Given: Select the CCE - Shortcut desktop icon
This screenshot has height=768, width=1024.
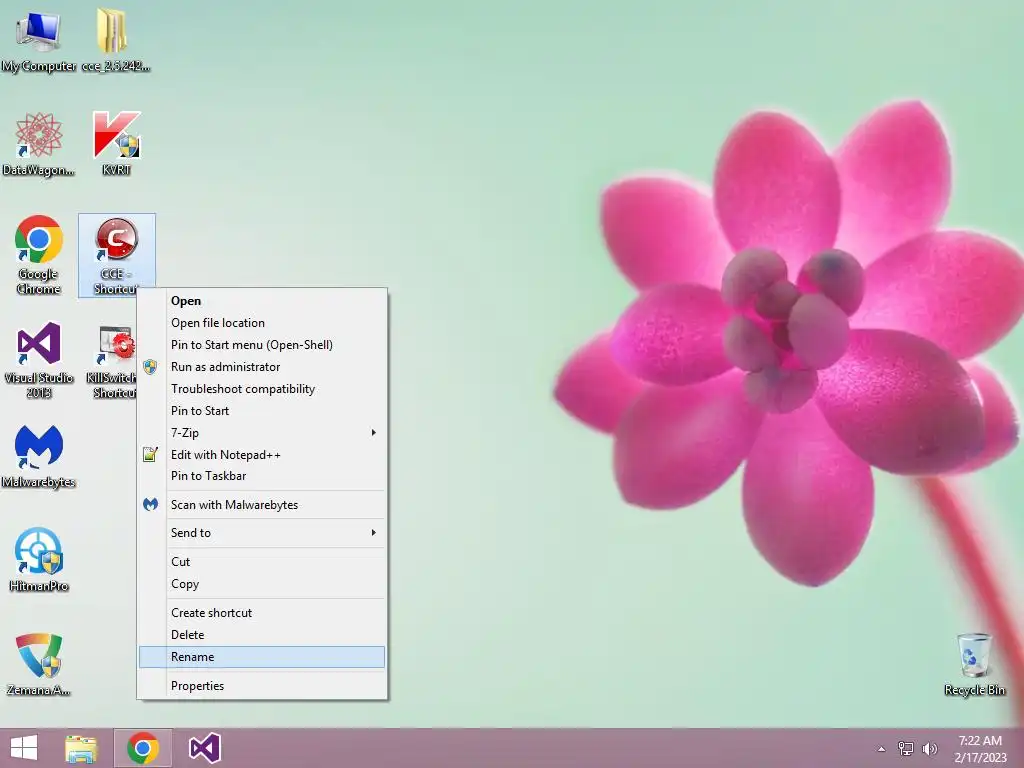Looking at the screenshot, I should 116,255.
